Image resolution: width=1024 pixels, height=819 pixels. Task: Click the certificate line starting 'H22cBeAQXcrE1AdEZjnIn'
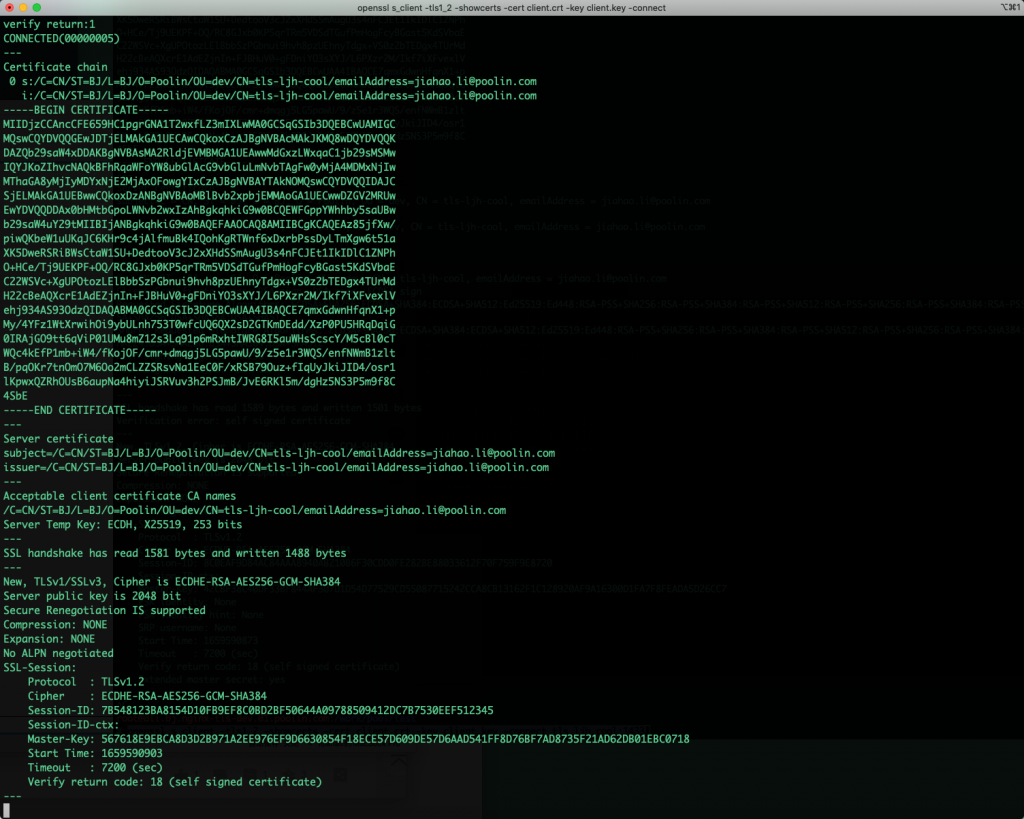[199, 296]
